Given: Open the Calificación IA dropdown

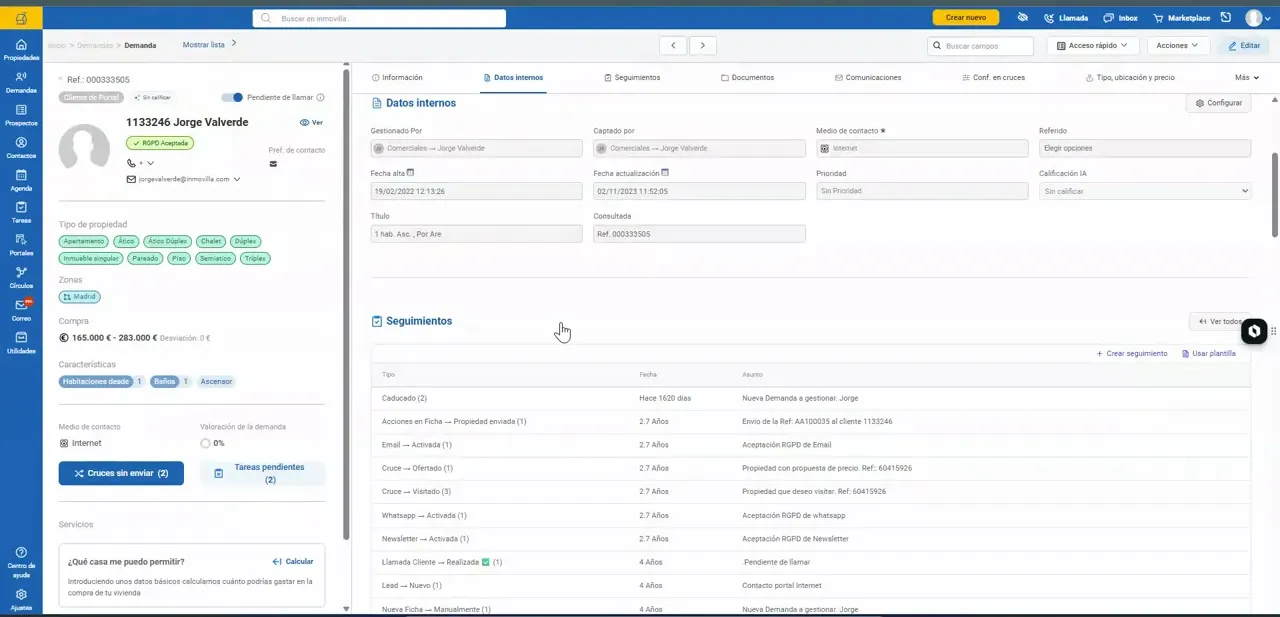Looking at the screenshot, I should [1144, 191].
